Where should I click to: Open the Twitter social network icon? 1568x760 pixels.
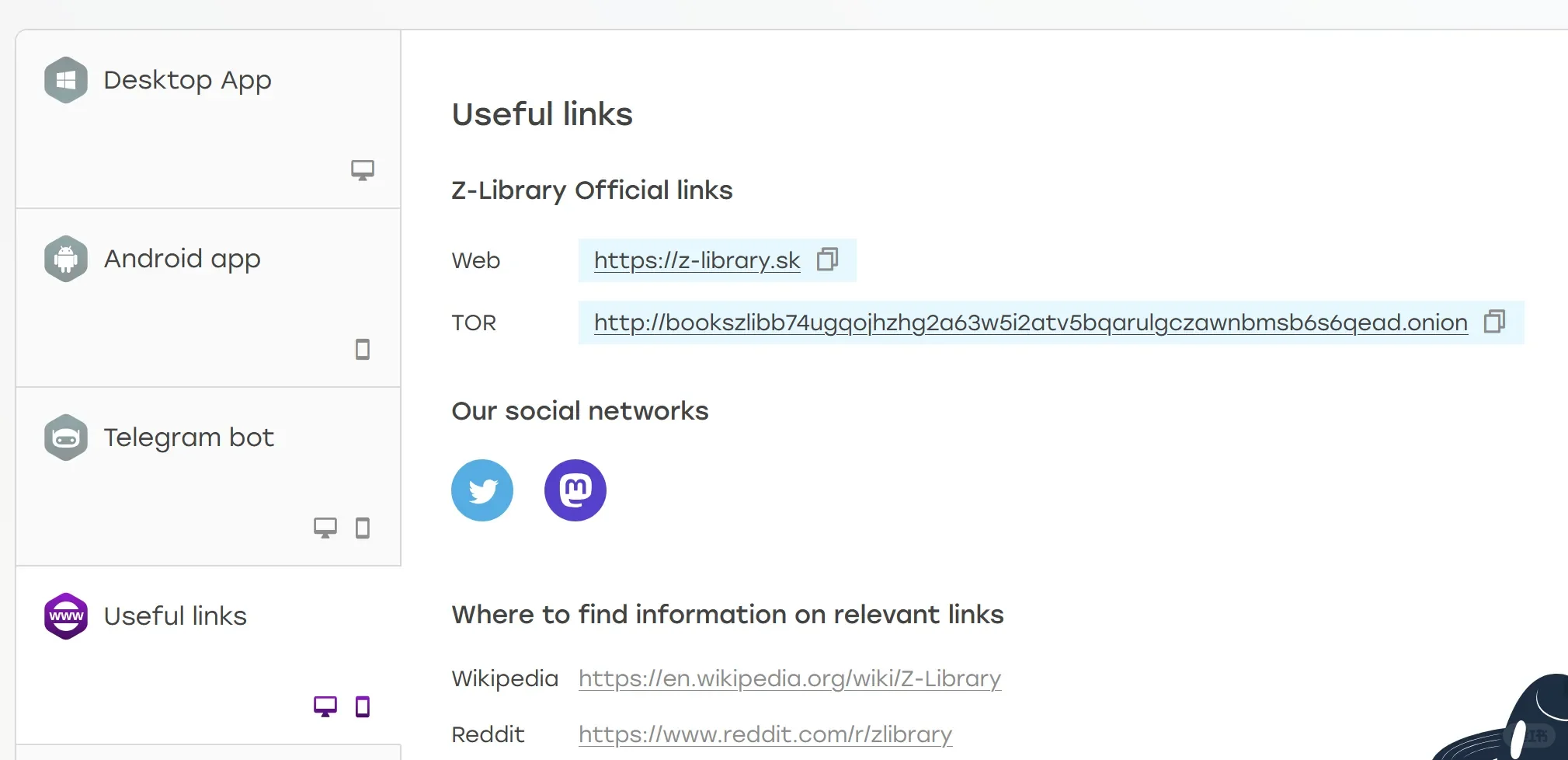pos(482,490)
